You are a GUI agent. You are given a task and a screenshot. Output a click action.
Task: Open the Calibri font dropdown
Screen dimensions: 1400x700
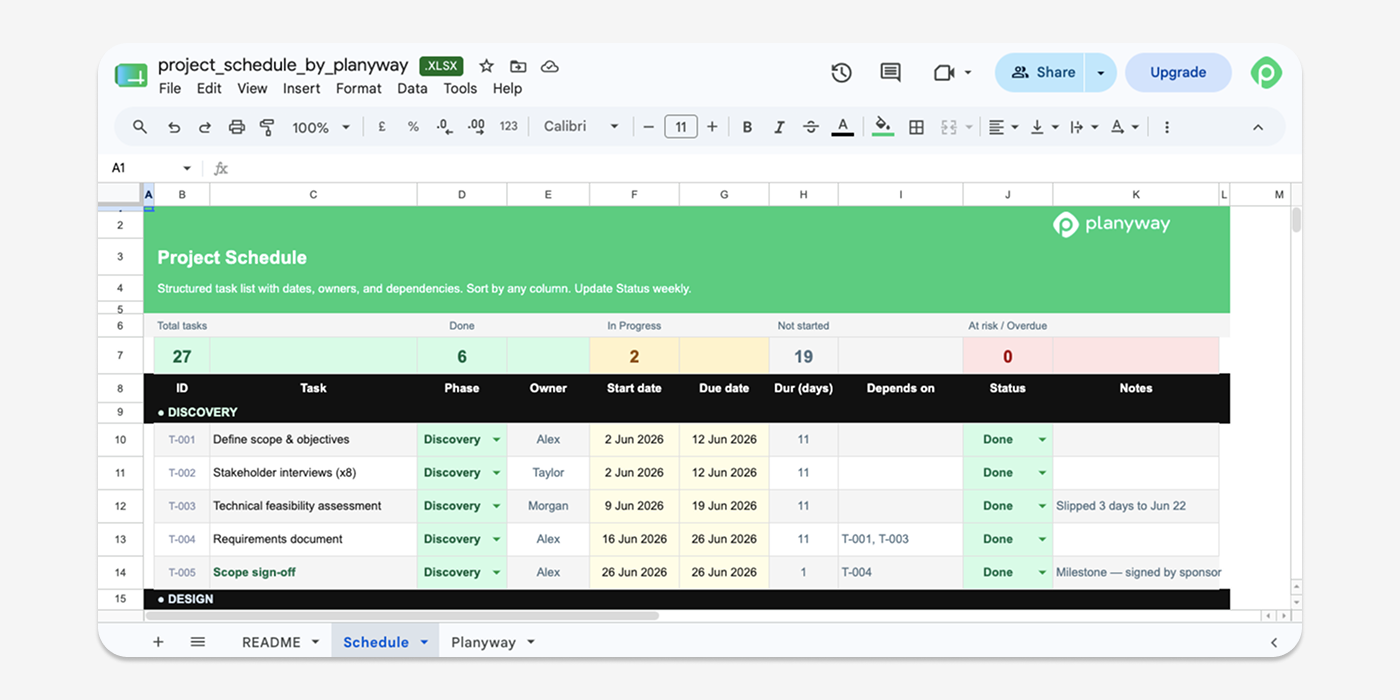click(x=581, y=127)
